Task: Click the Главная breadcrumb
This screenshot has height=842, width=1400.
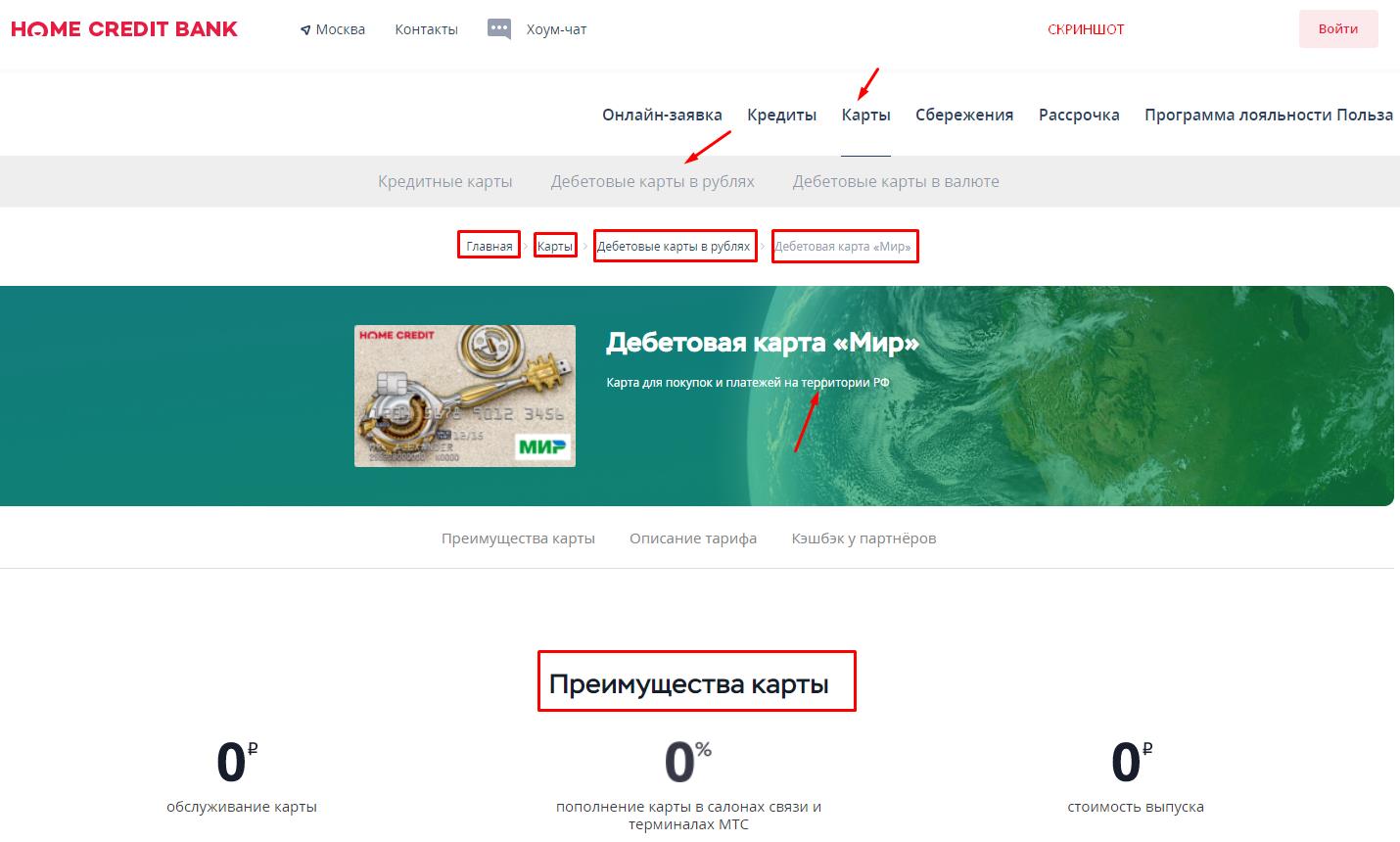Action: (489, 246)
